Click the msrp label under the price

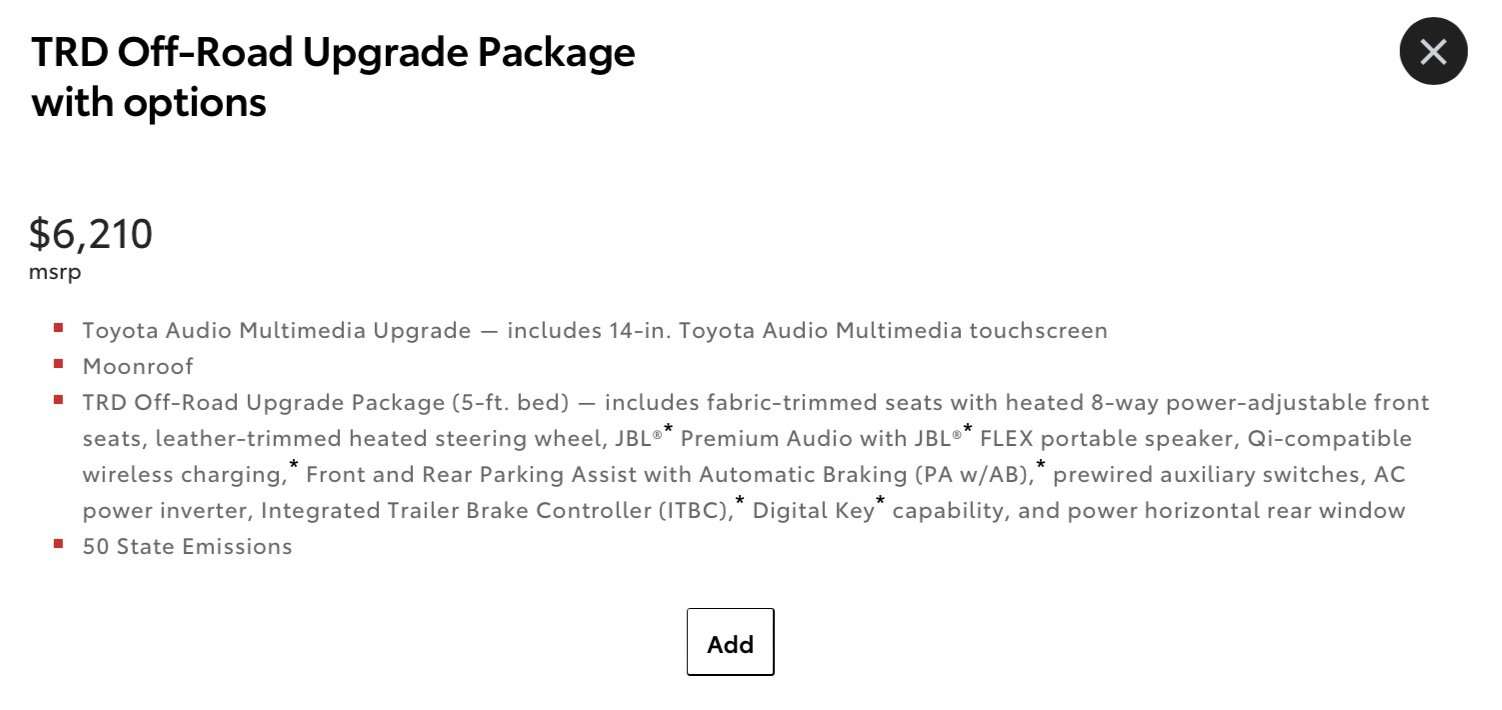point(56,271)
